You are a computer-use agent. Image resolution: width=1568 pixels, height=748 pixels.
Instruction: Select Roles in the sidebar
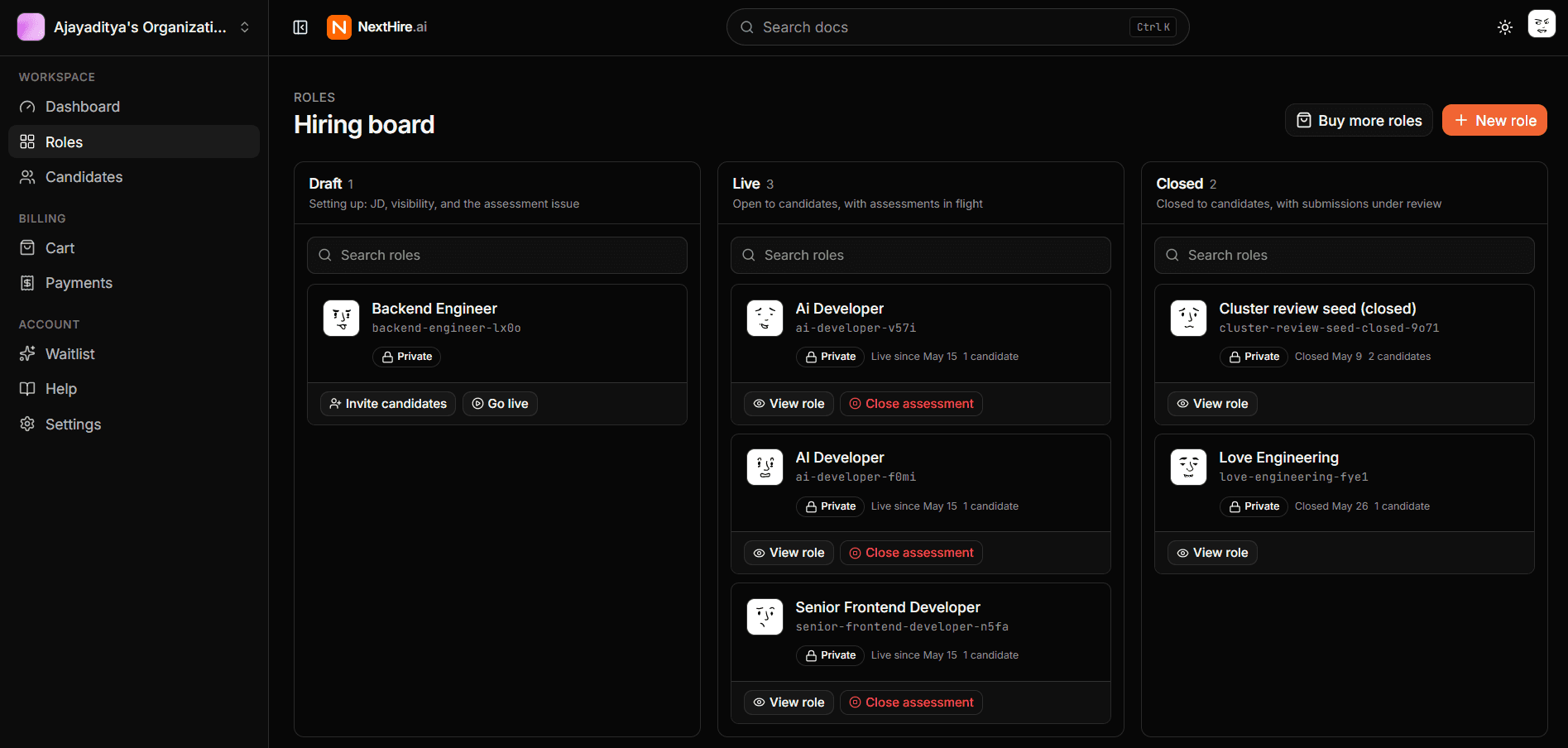(x=134, y=141)
